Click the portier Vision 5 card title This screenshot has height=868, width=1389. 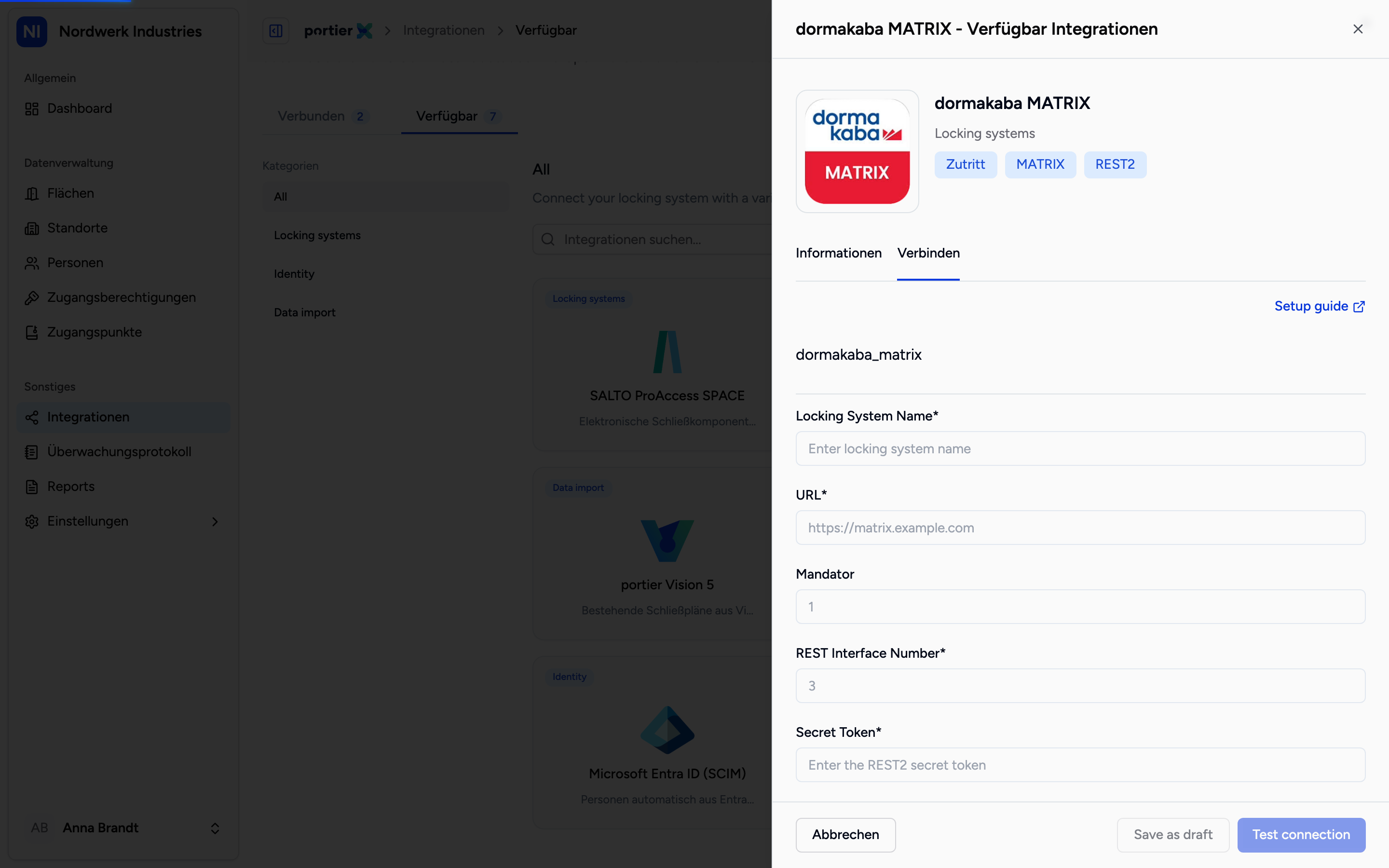pyautogui.click(x=667, y=585)
